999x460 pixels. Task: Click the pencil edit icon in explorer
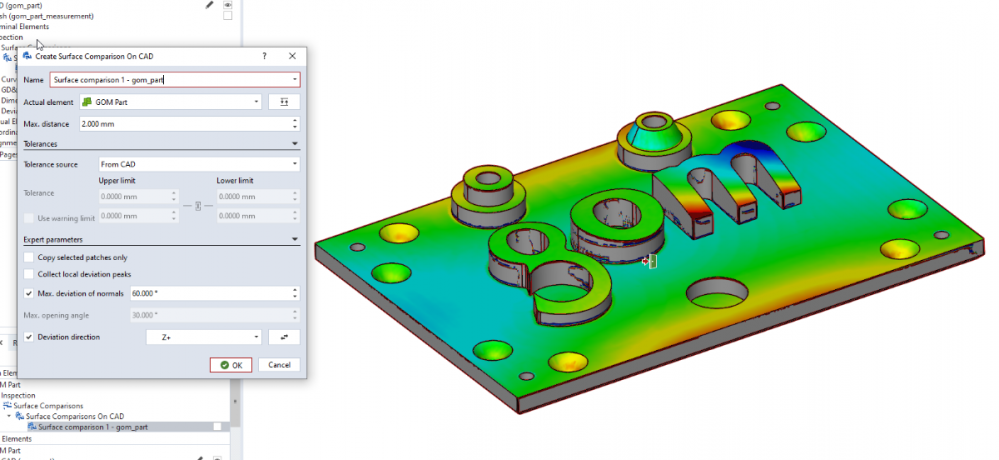209,5
